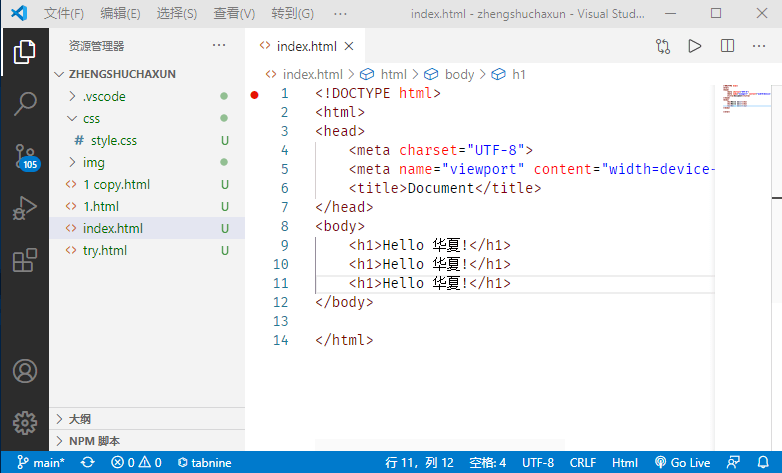Collapse the css folder
This screenshot has width=782, height=473.
point(91,119)
